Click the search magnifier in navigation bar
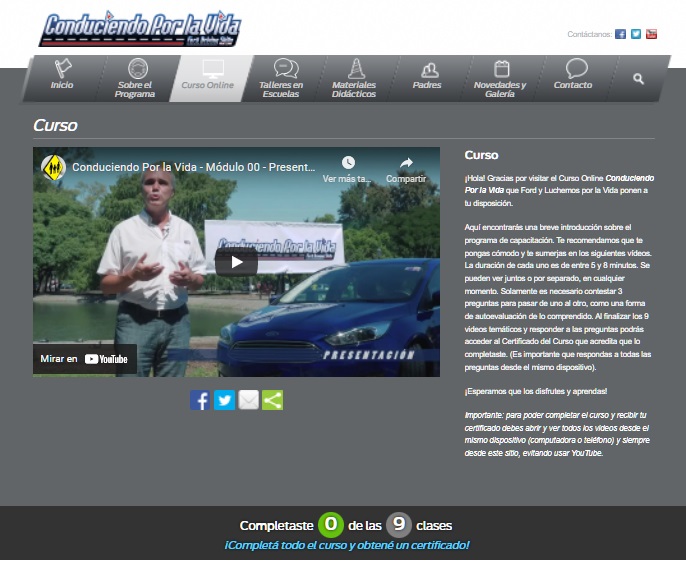This screenshot has width=686, height=561. click(638, 79)
